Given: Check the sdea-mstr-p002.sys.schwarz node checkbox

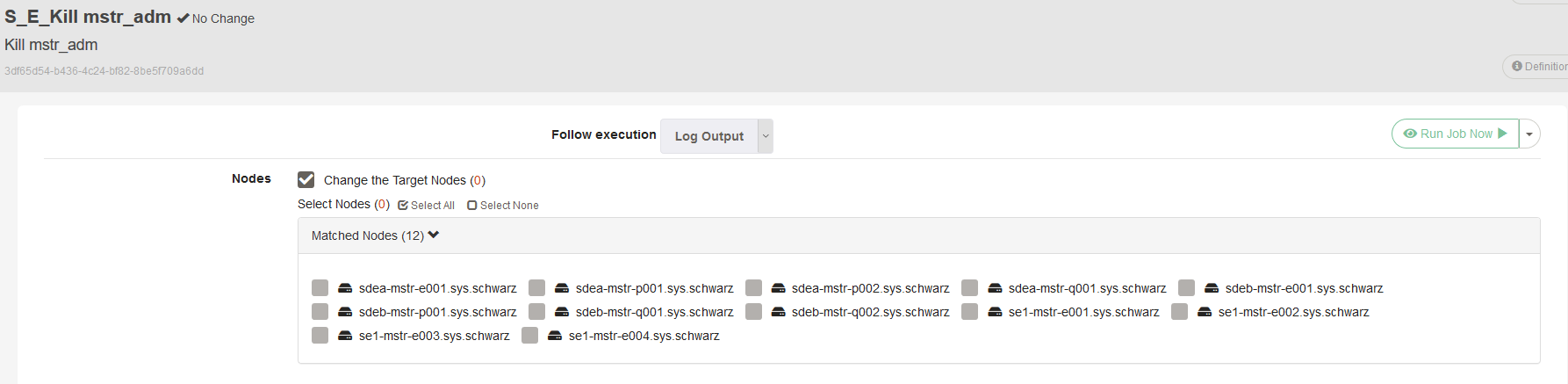Looking at the screenshot, I should (753, 288).
